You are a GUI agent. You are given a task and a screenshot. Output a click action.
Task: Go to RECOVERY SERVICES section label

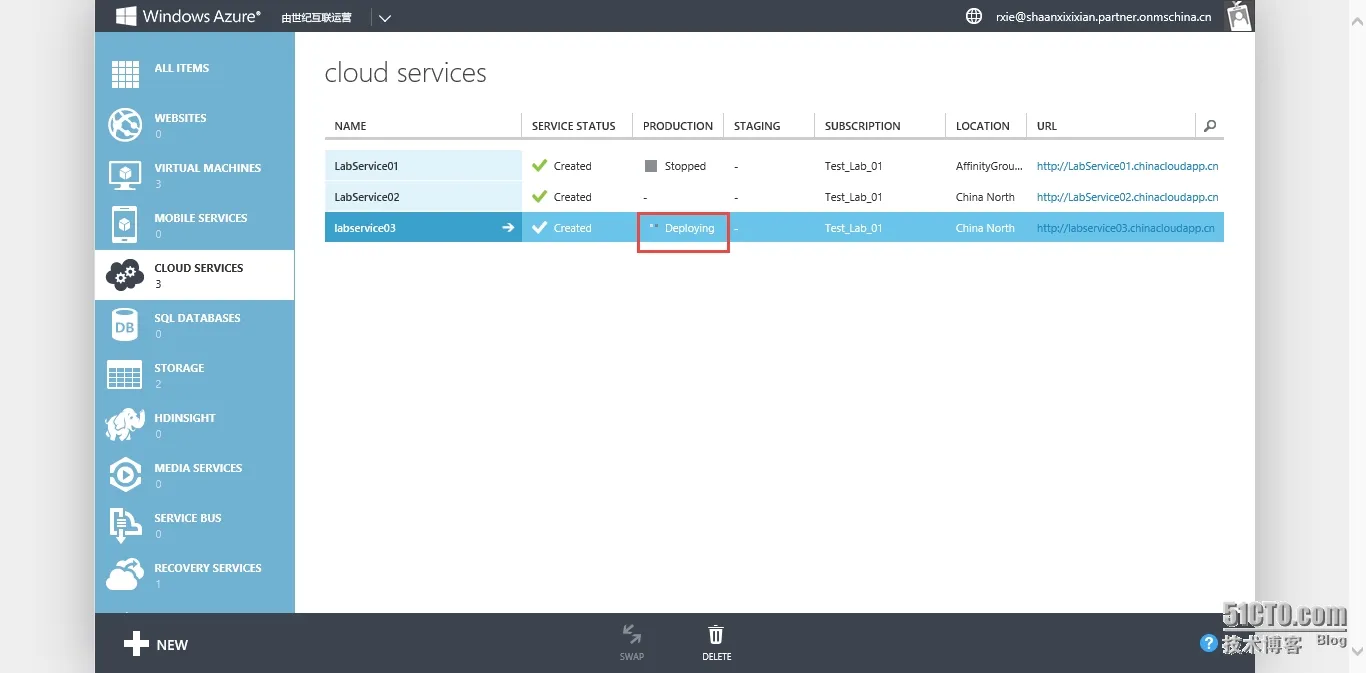point(208,568)
